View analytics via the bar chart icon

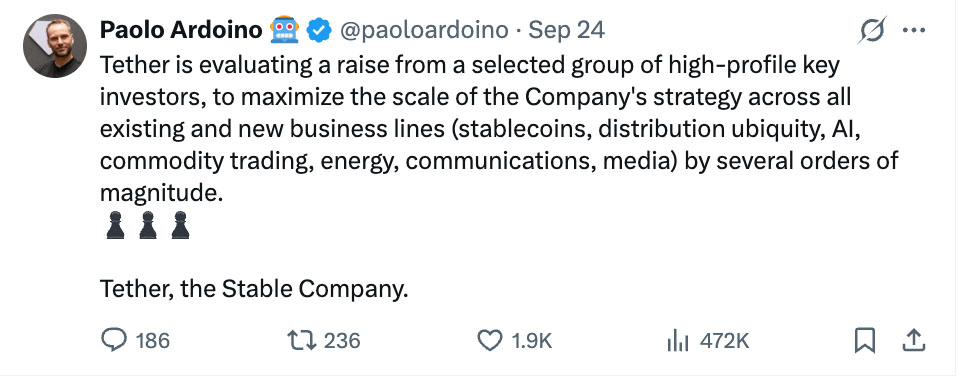click(x=678, y=341)
